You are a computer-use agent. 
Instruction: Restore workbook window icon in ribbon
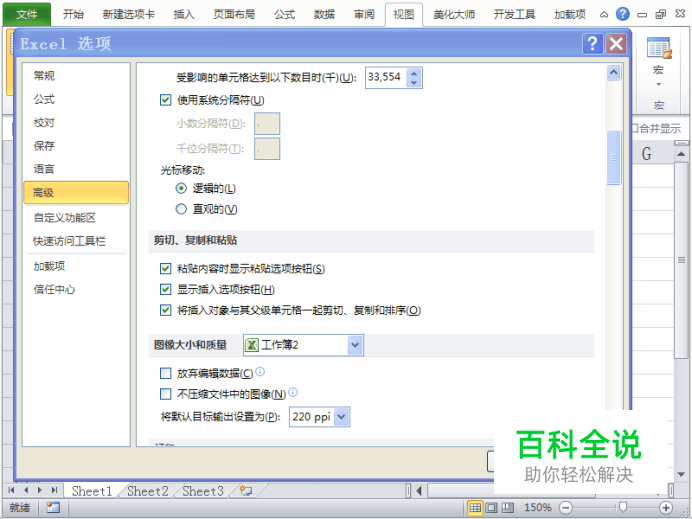tap(661, 15)
